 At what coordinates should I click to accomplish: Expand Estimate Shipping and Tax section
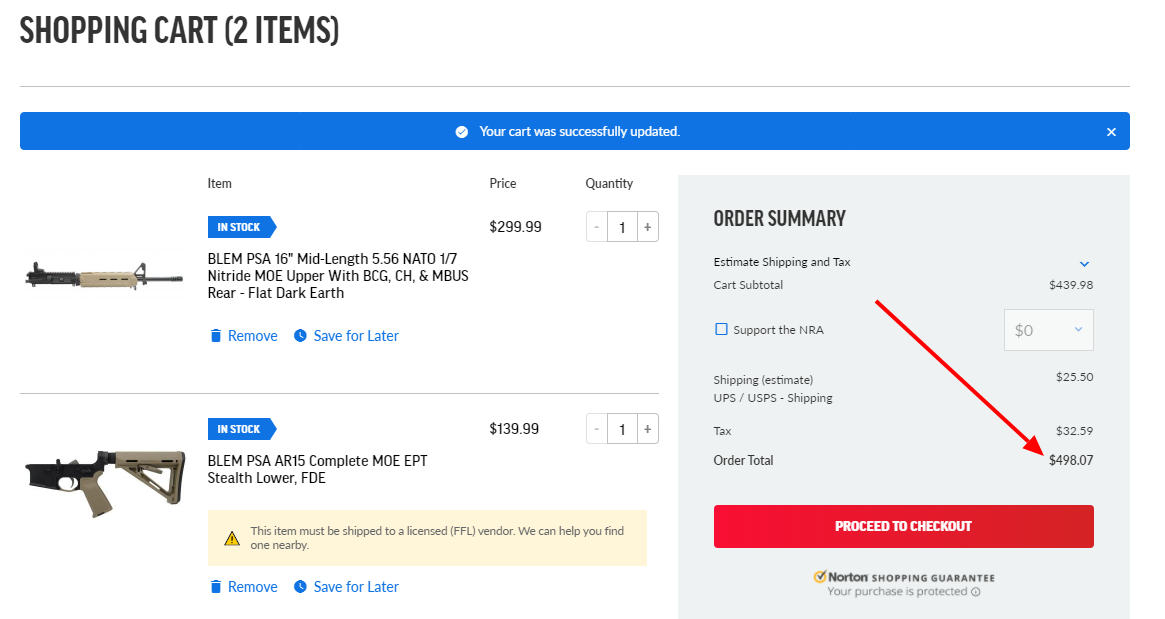[x=1084, y=263]
